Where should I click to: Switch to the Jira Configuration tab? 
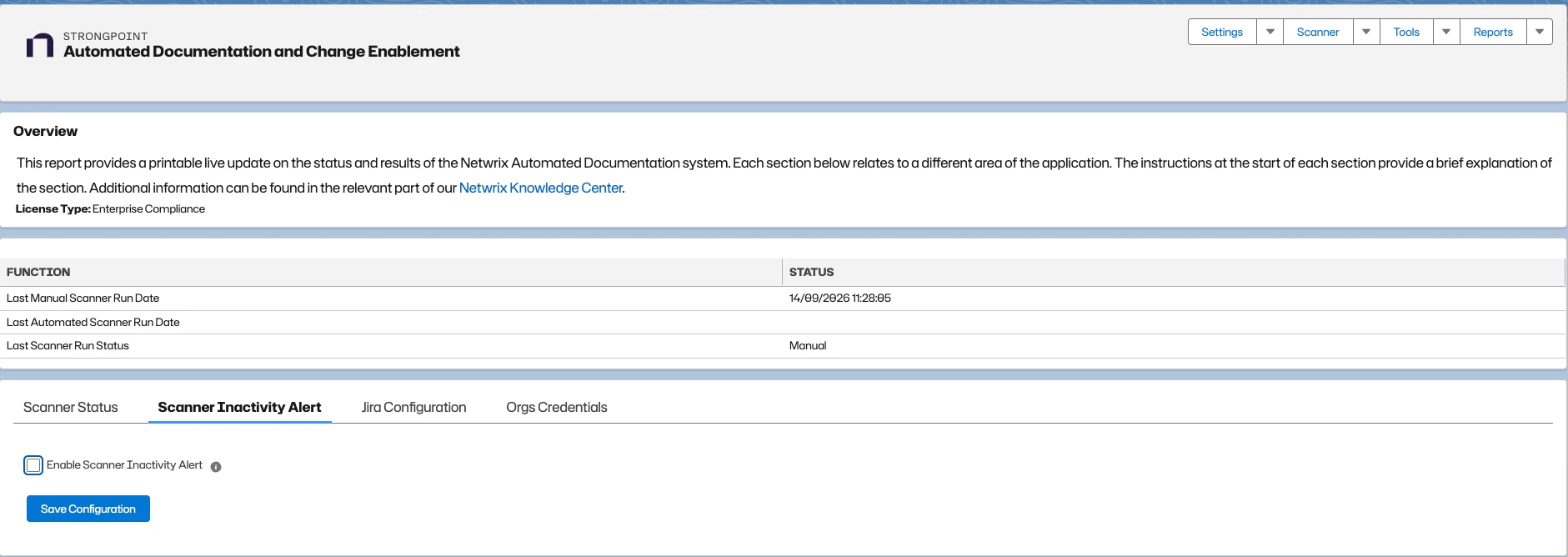[x=413, y=407]
